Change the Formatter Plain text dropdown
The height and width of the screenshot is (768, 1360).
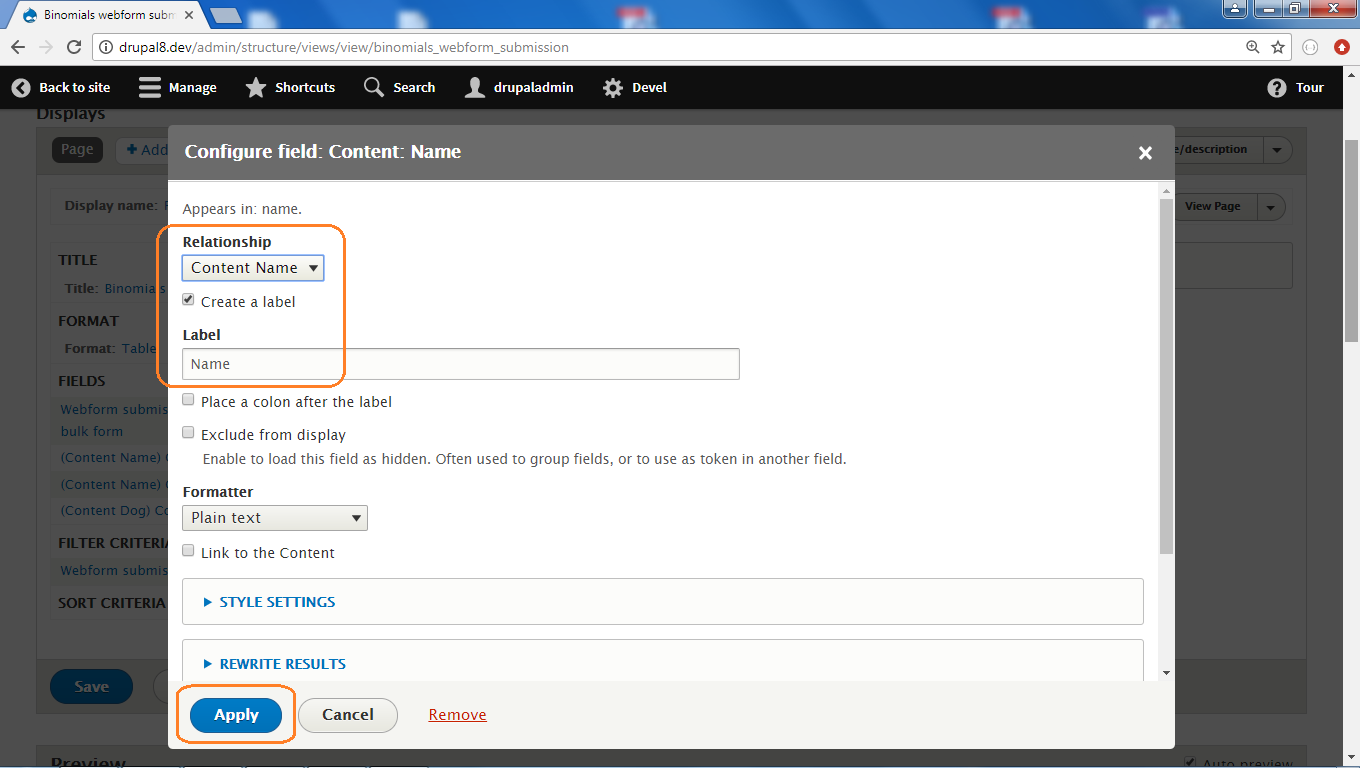point(274,517)
